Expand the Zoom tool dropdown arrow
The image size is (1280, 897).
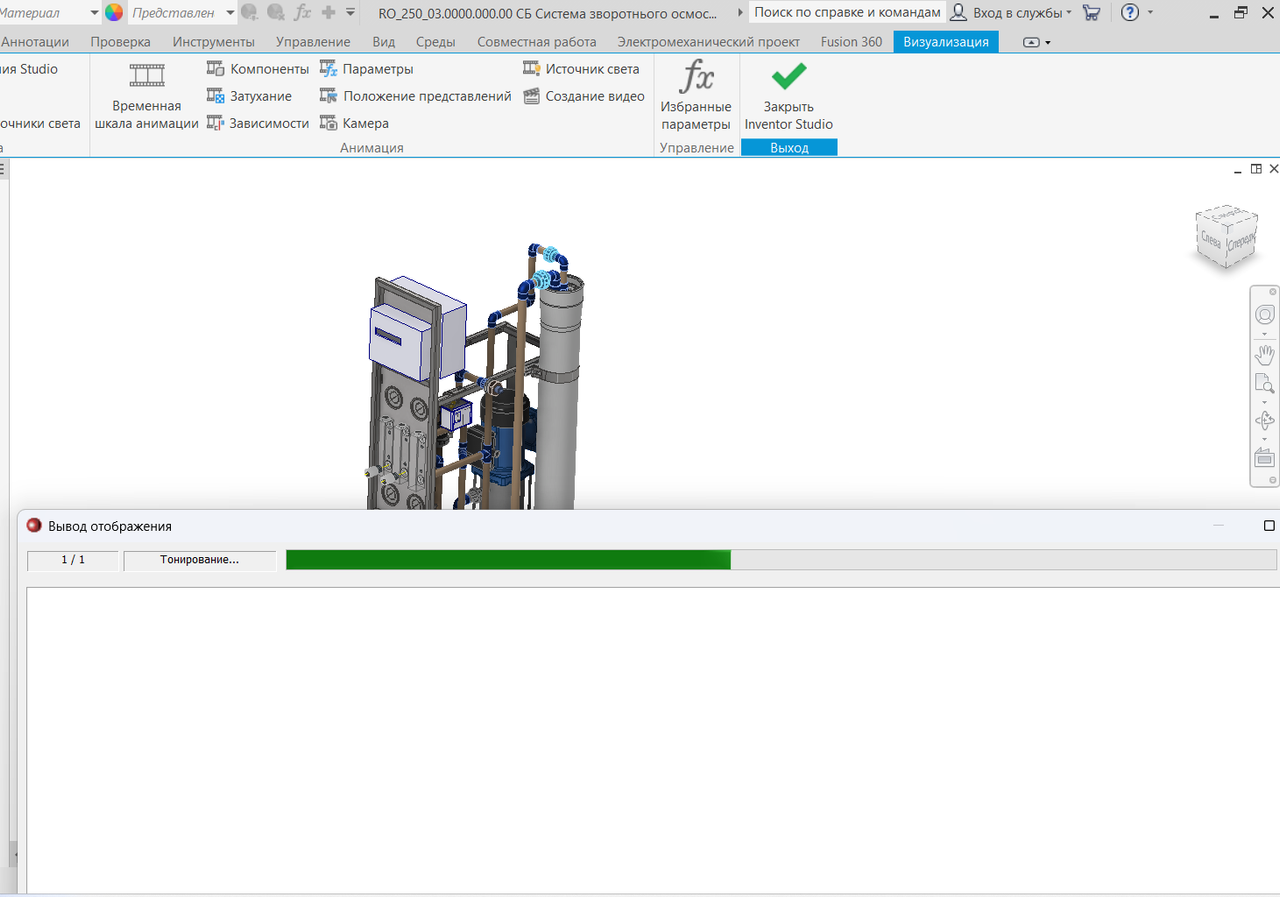[x=1265, y=402]
